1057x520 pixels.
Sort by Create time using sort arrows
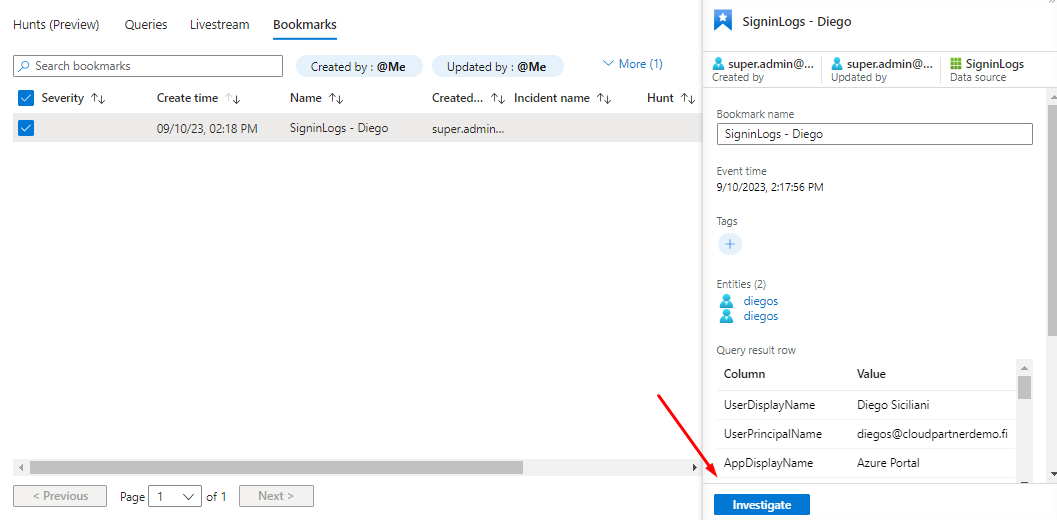tap(233, 99)
